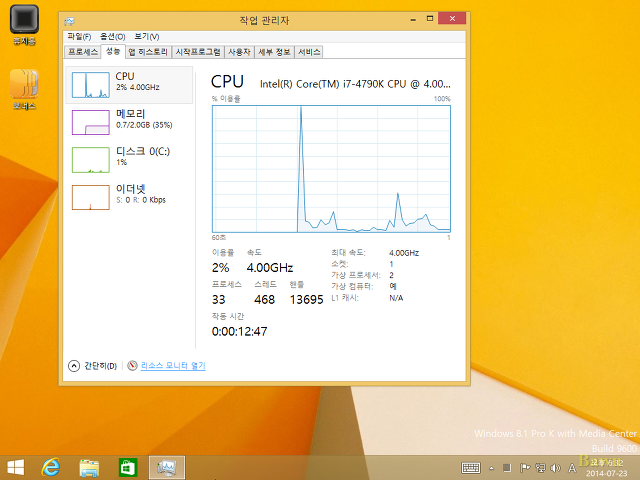Click the 13695 handle count value
The height and width of the screenshot is (480, 640).
307,300
